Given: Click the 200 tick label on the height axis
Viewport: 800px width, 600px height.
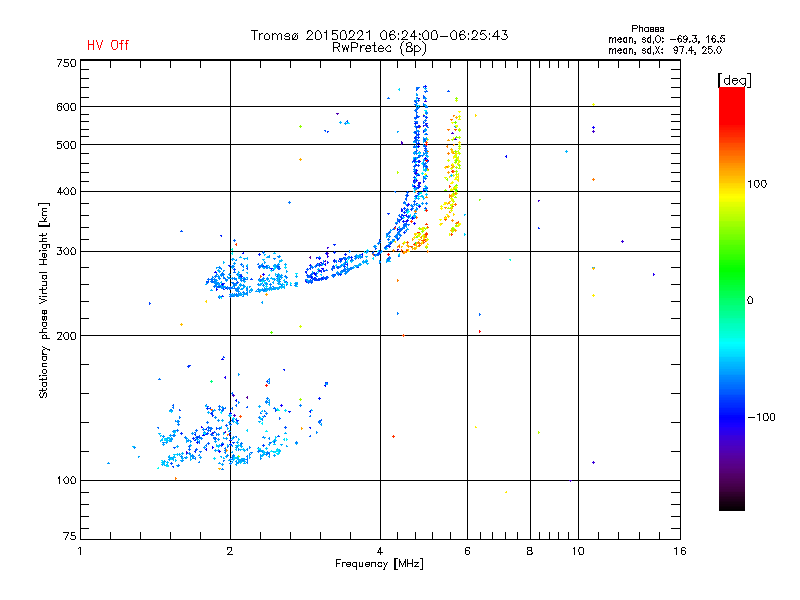Looking at the screenshot, I should point(66,336).
